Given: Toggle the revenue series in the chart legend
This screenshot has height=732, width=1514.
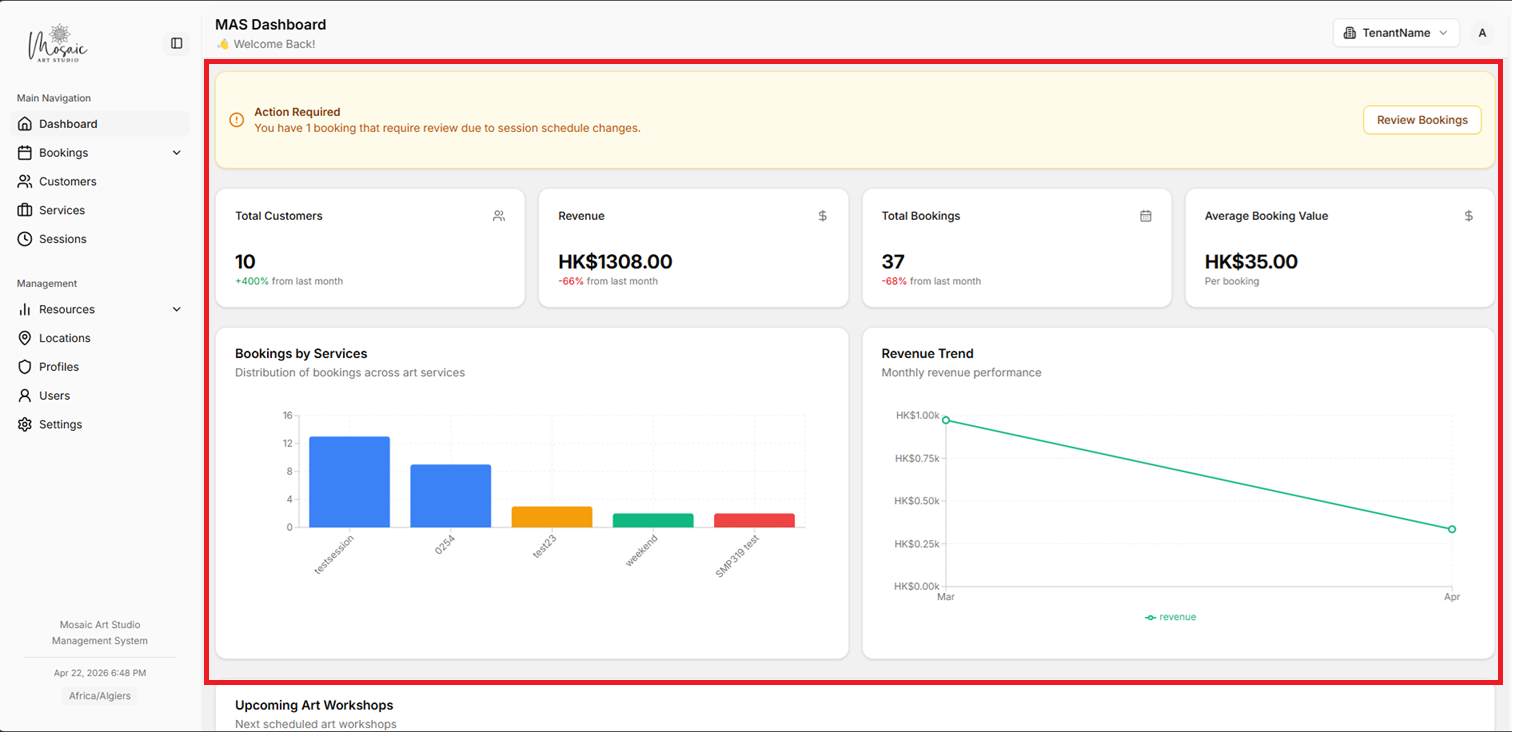Looking at the screenshot, I should pyautogui.click(x=1170, y=617).
